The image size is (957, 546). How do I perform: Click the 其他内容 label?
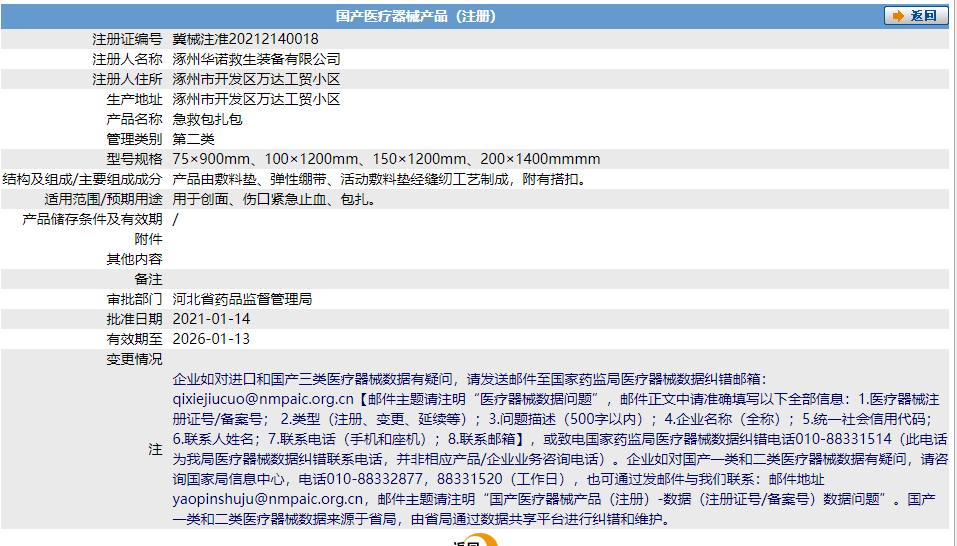[x=134, y=259]
